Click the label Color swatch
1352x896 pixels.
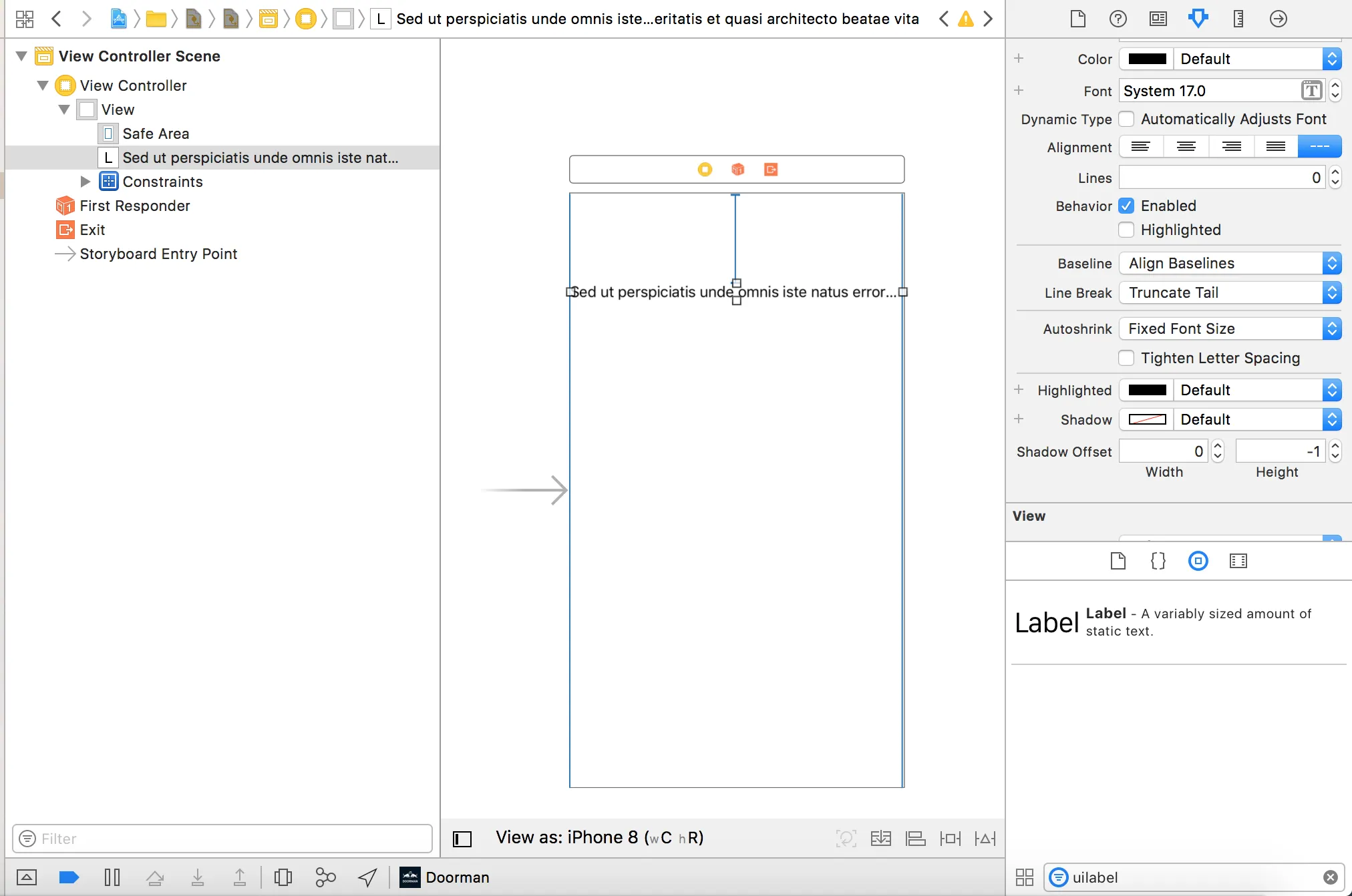pos(1147,59)
